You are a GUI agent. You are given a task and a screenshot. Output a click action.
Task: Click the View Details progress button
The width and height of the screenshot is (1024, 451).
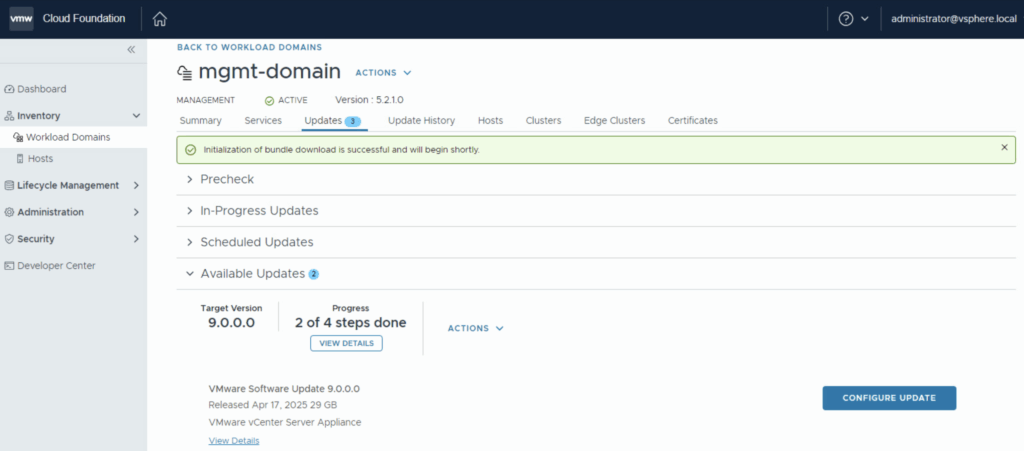[x=346, y=343]
